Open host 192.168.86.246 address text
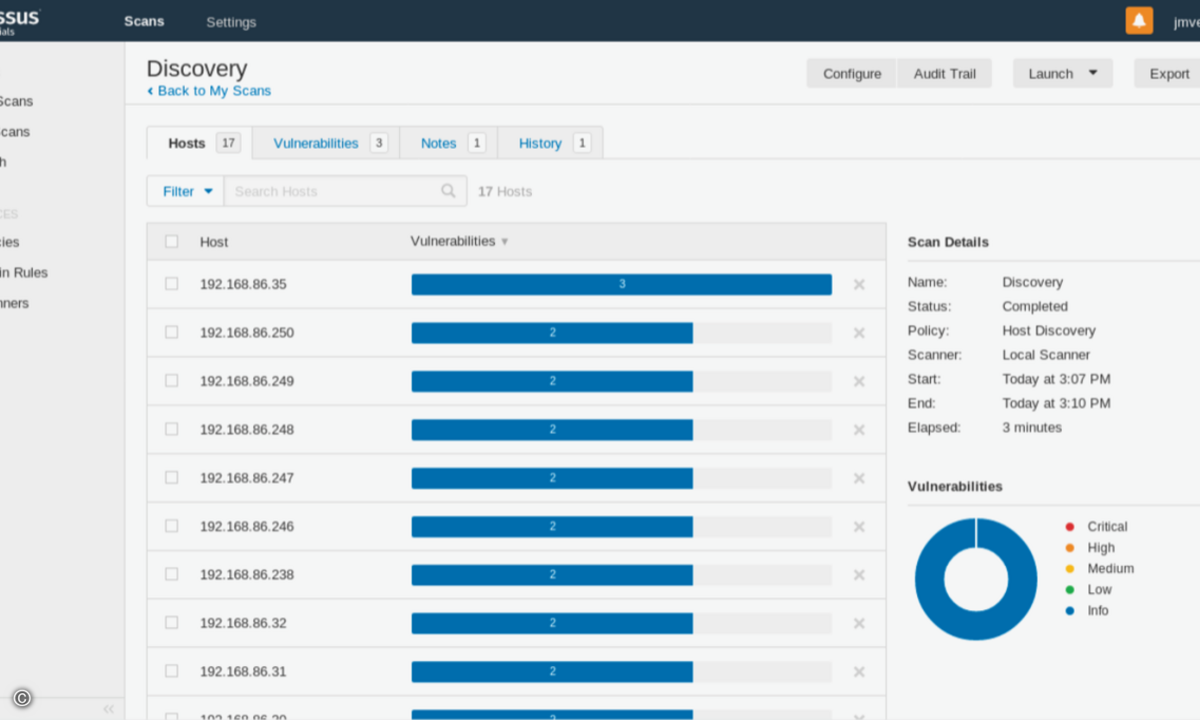 [x=247, y=527]
